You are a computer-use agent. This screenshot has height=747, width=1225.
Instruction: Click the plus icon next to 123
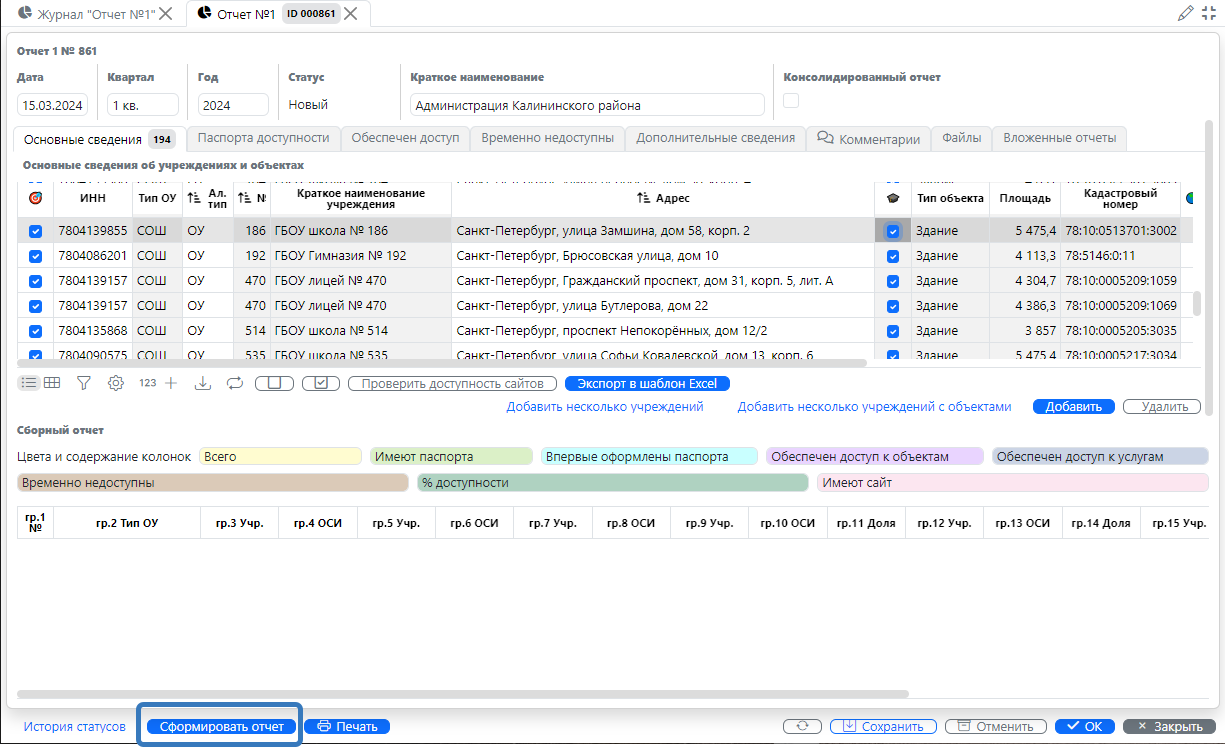(x=171, y=383)
